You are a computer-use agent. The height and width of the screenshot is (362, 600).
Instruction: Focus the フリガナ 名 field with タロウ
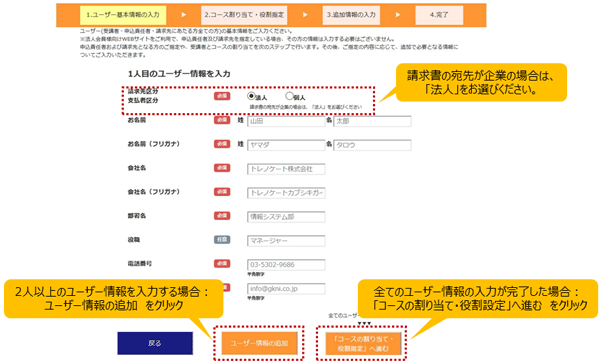click(x=372, y=145)
